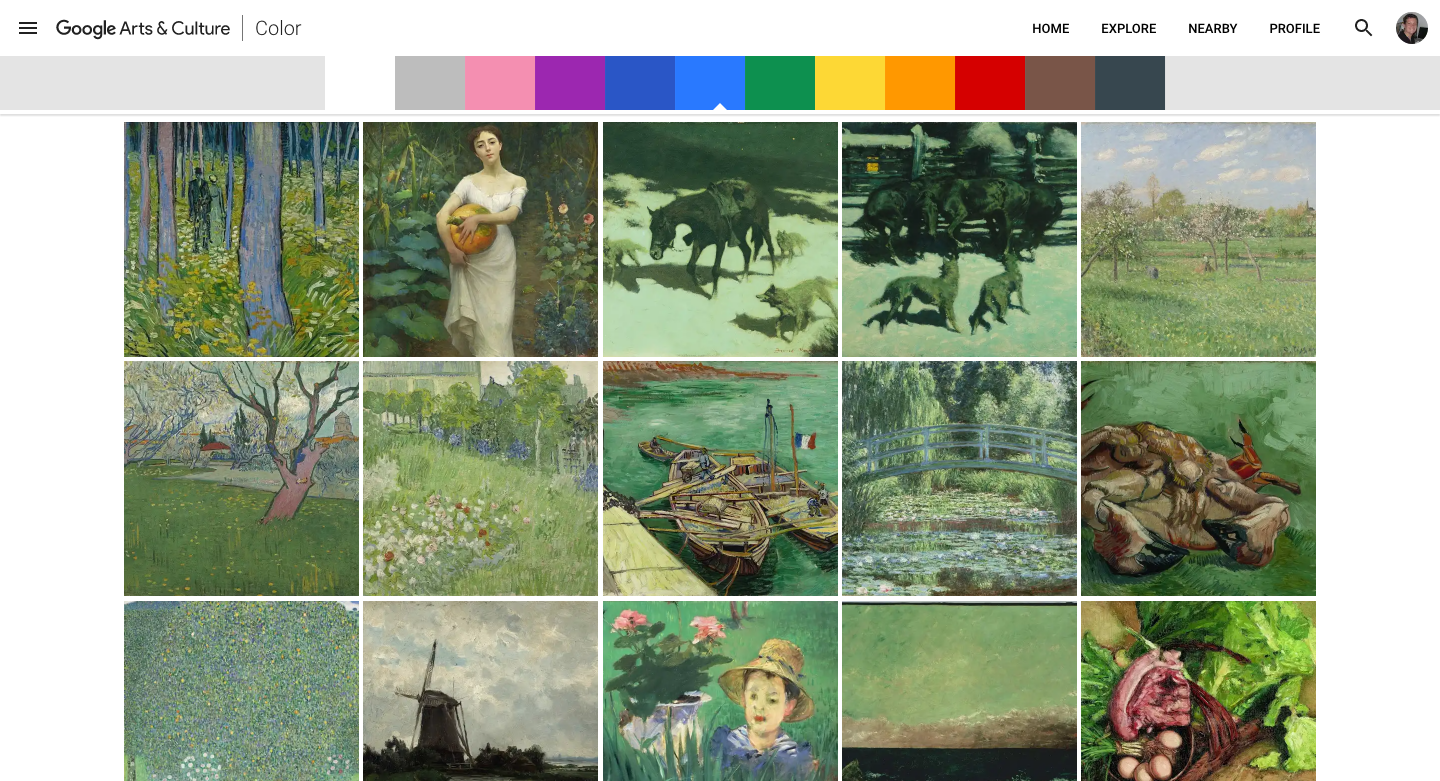Select the dark slate color swatch
This screenshot has width=1440, height=781.
pyautogui.click(x=1130, y=83)
